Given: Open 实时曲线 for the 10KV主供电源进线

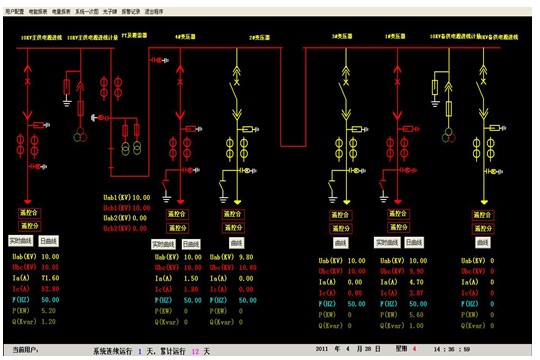Looking at the screenshot, I should (21, 241).
